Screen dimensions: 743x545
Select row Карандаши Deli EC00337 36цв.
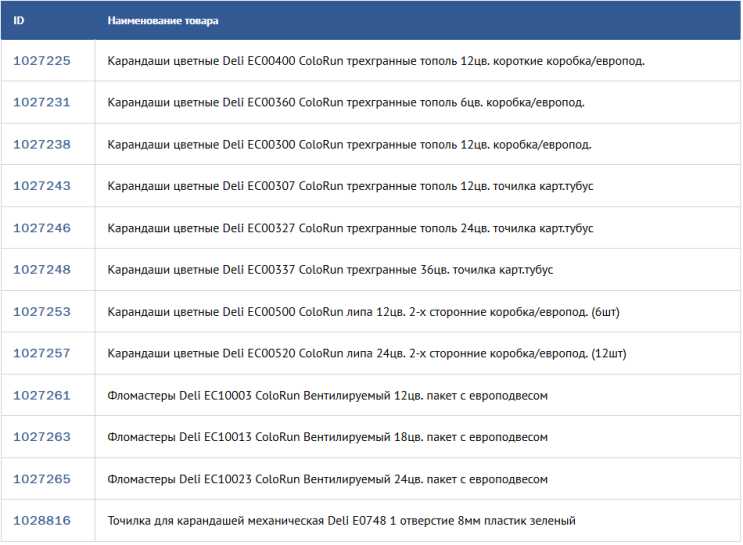[371, 270]
